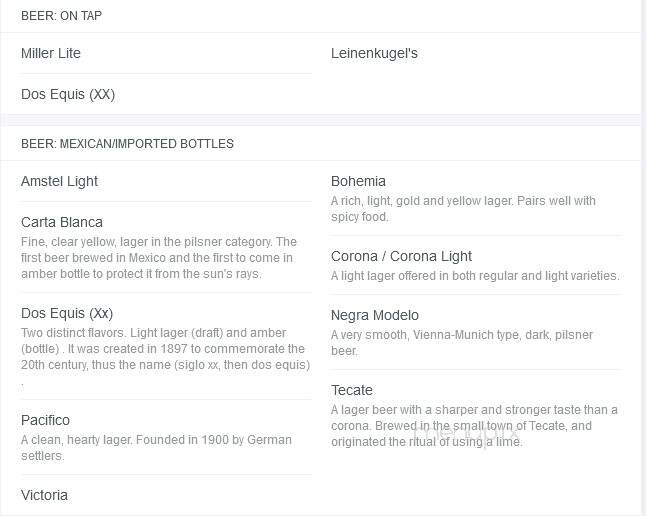Select the Miller Lite tap beer

[51, 53]
